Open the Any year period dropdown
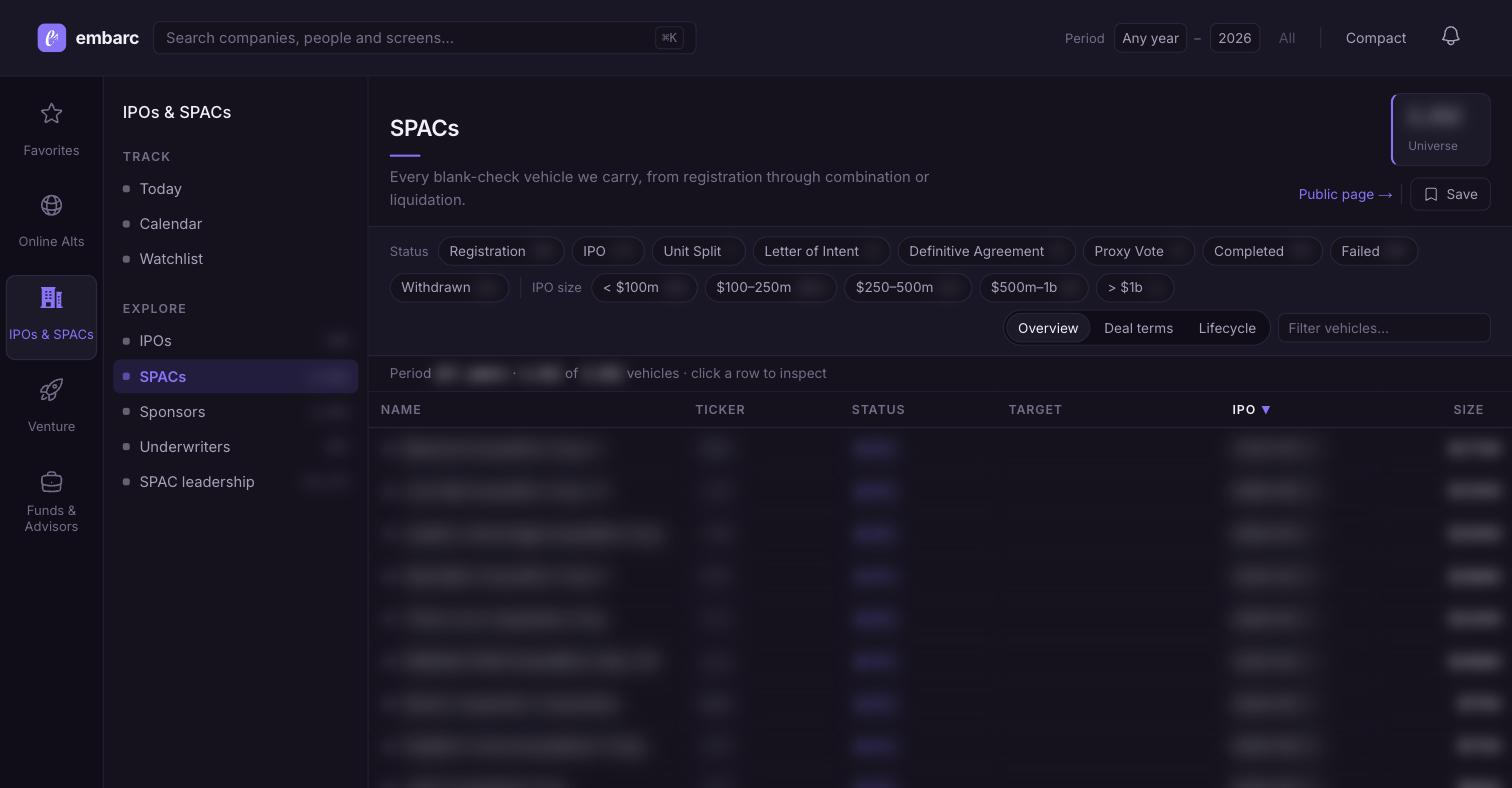1512x788 pixels. [1150, 38]
